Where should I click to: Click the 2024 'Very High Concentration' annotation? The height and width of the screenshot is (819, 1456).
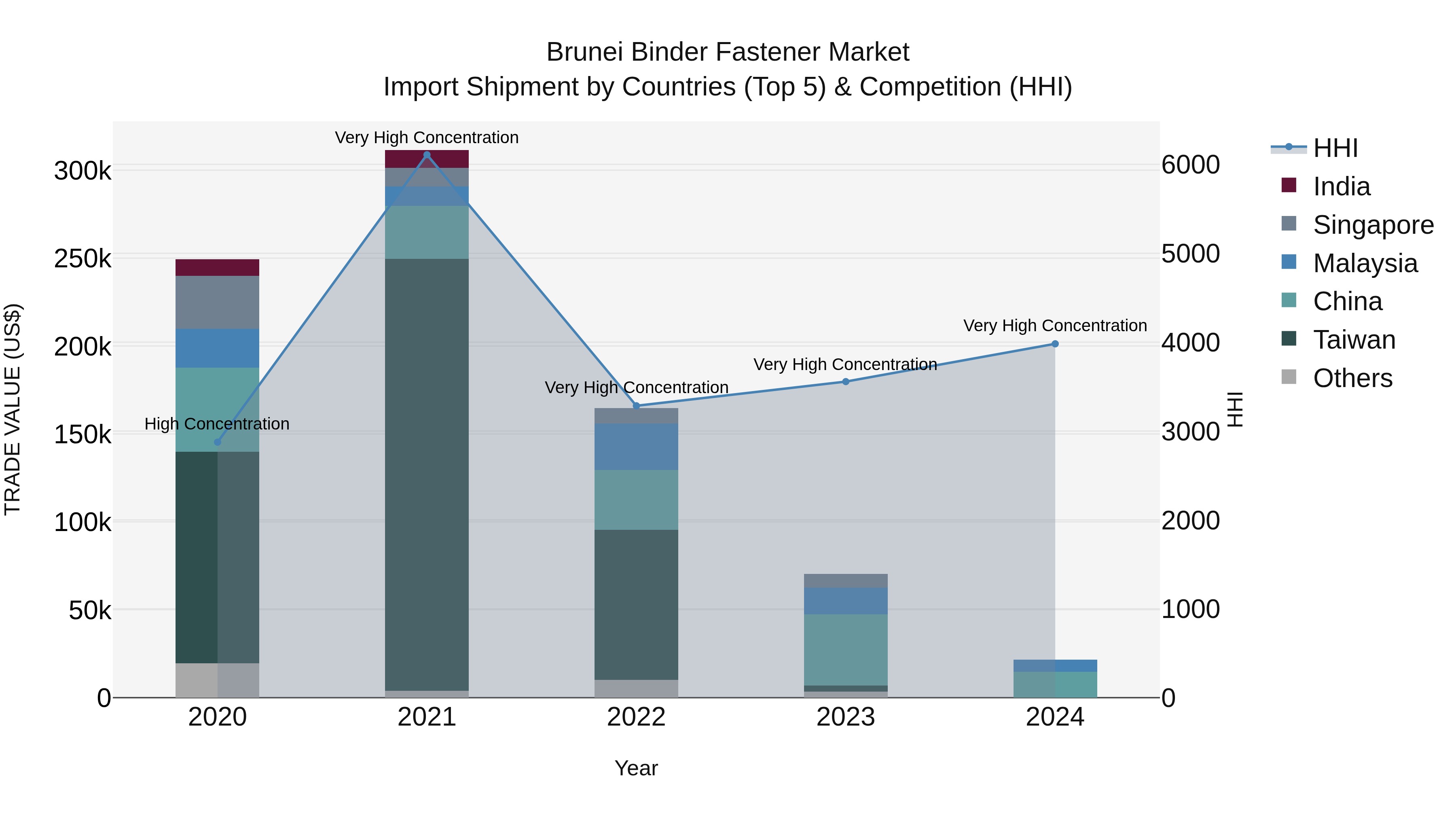(1055, 326)
